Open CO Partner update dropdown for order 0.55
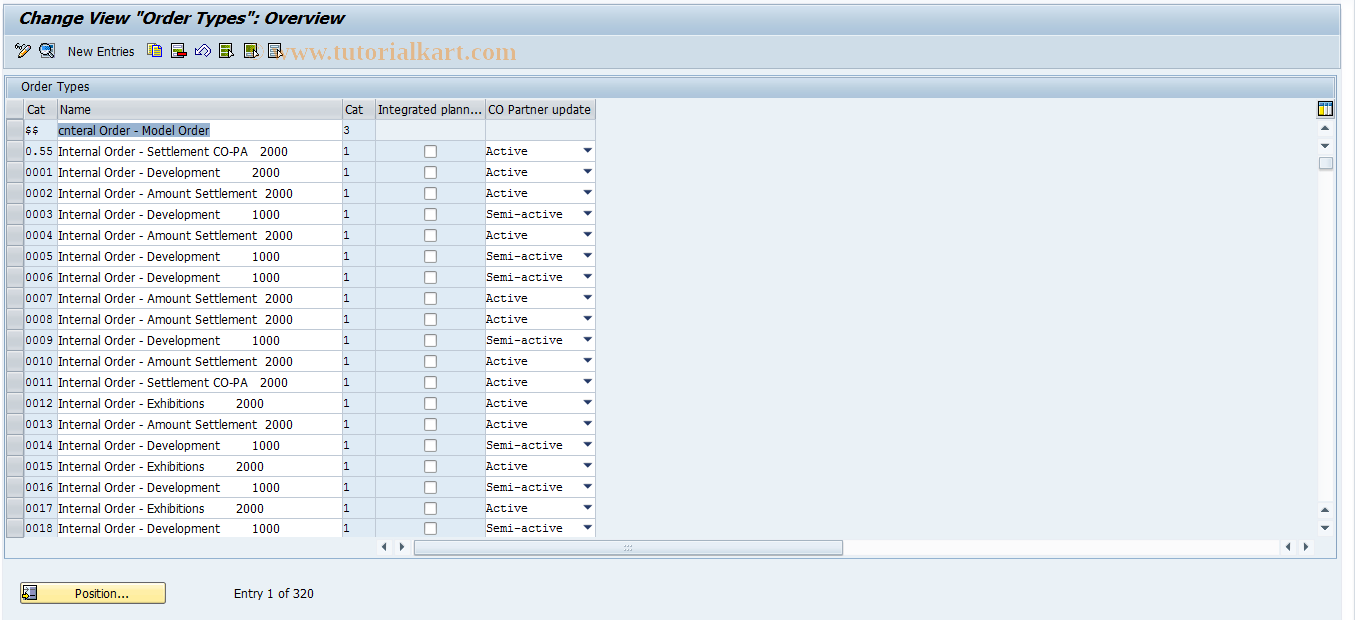The image size is (1355, 620). [587, 151]
